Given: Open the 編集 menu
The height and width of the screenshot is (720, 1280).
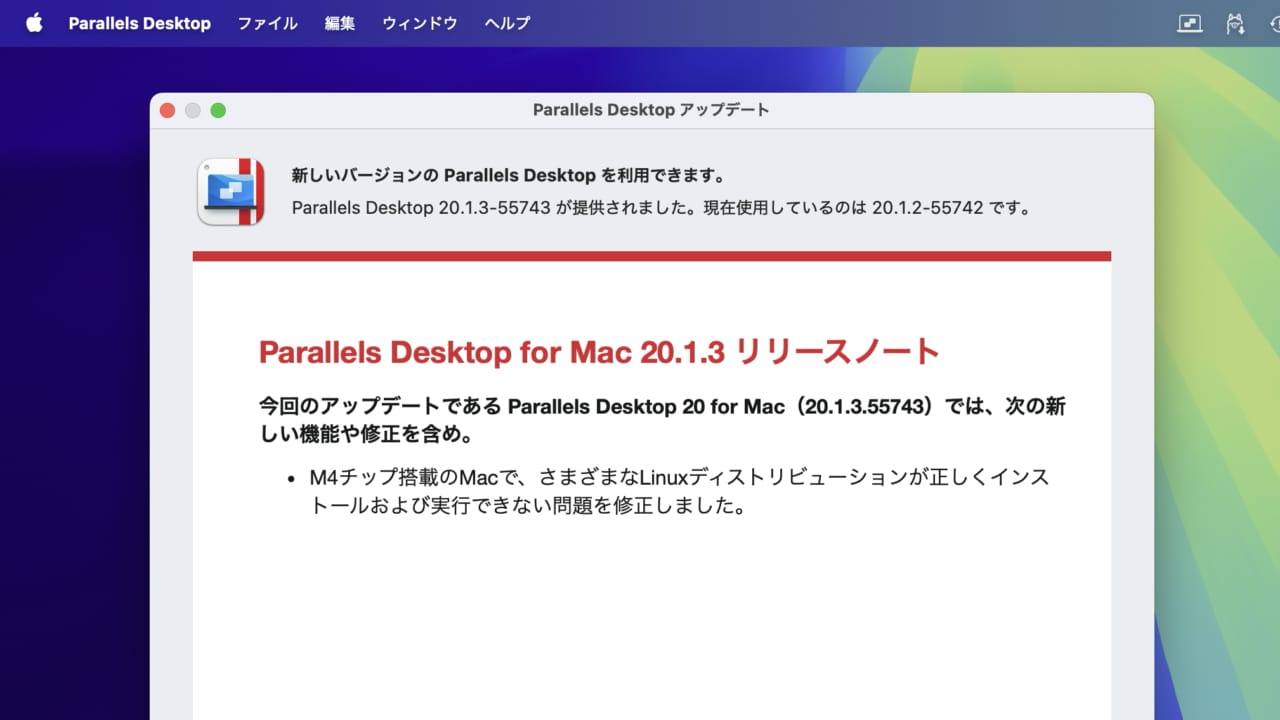Looking at the screenshot, I should pos(340,23).
